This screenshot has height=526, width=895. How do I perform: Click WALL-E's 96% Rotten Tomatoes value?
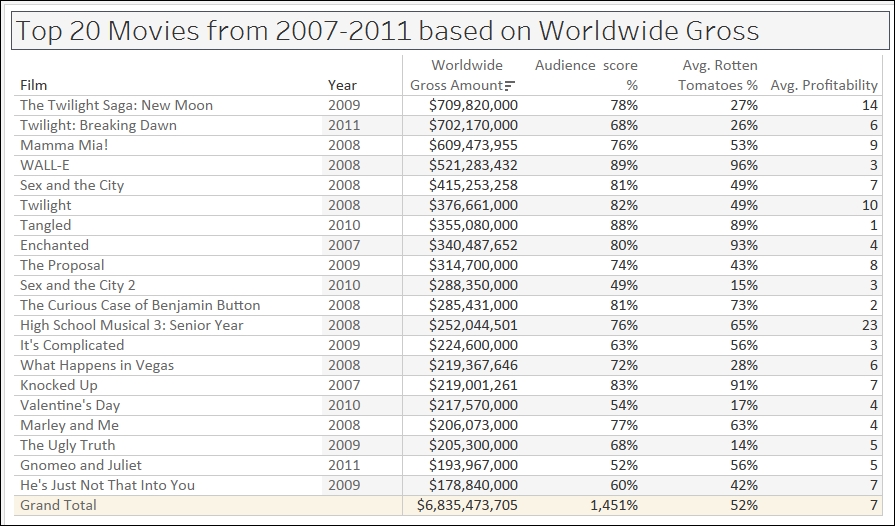click(744, 165)
